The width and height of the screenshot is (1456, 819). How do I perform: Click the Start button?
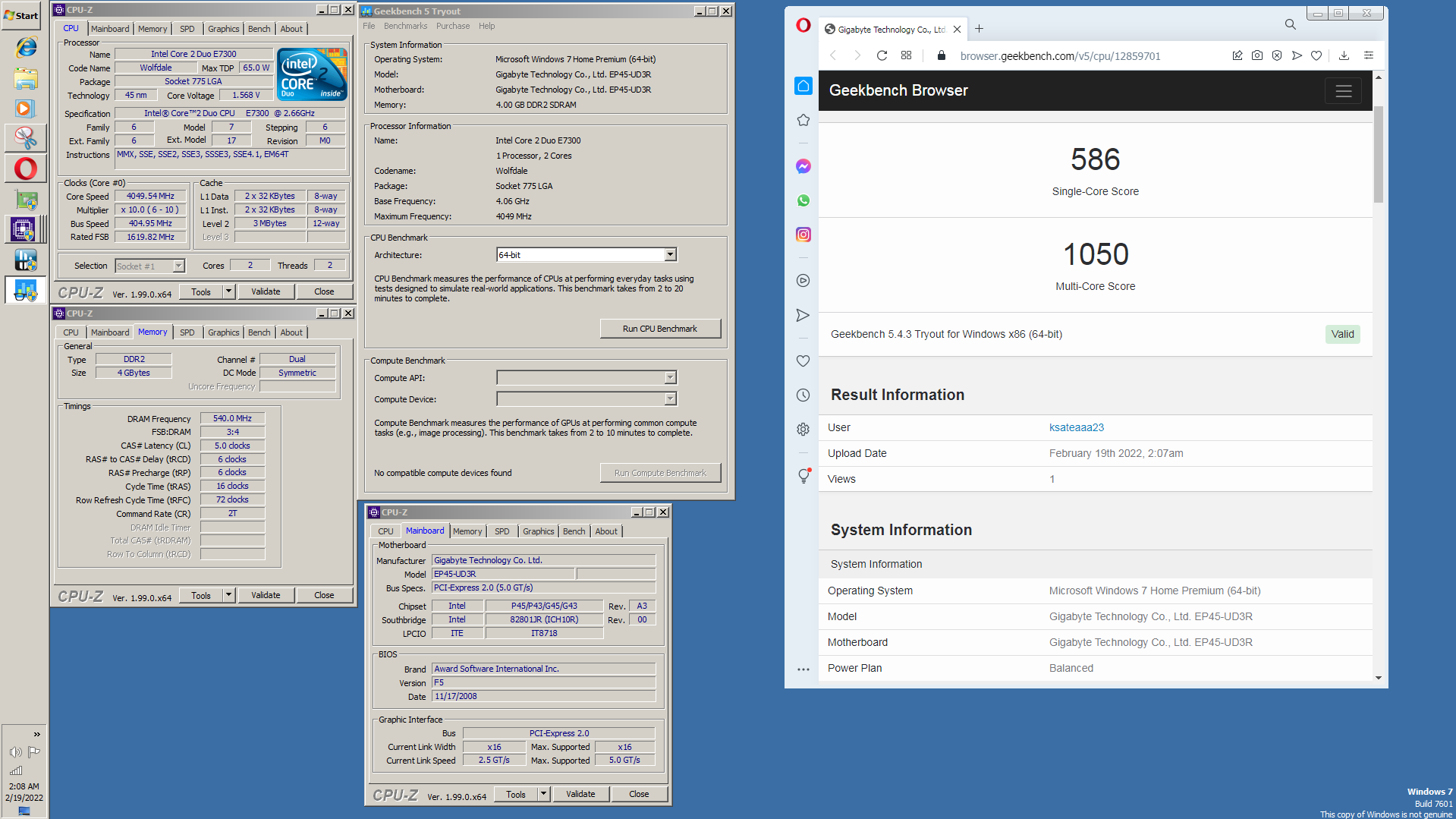(x=21, y=15)
